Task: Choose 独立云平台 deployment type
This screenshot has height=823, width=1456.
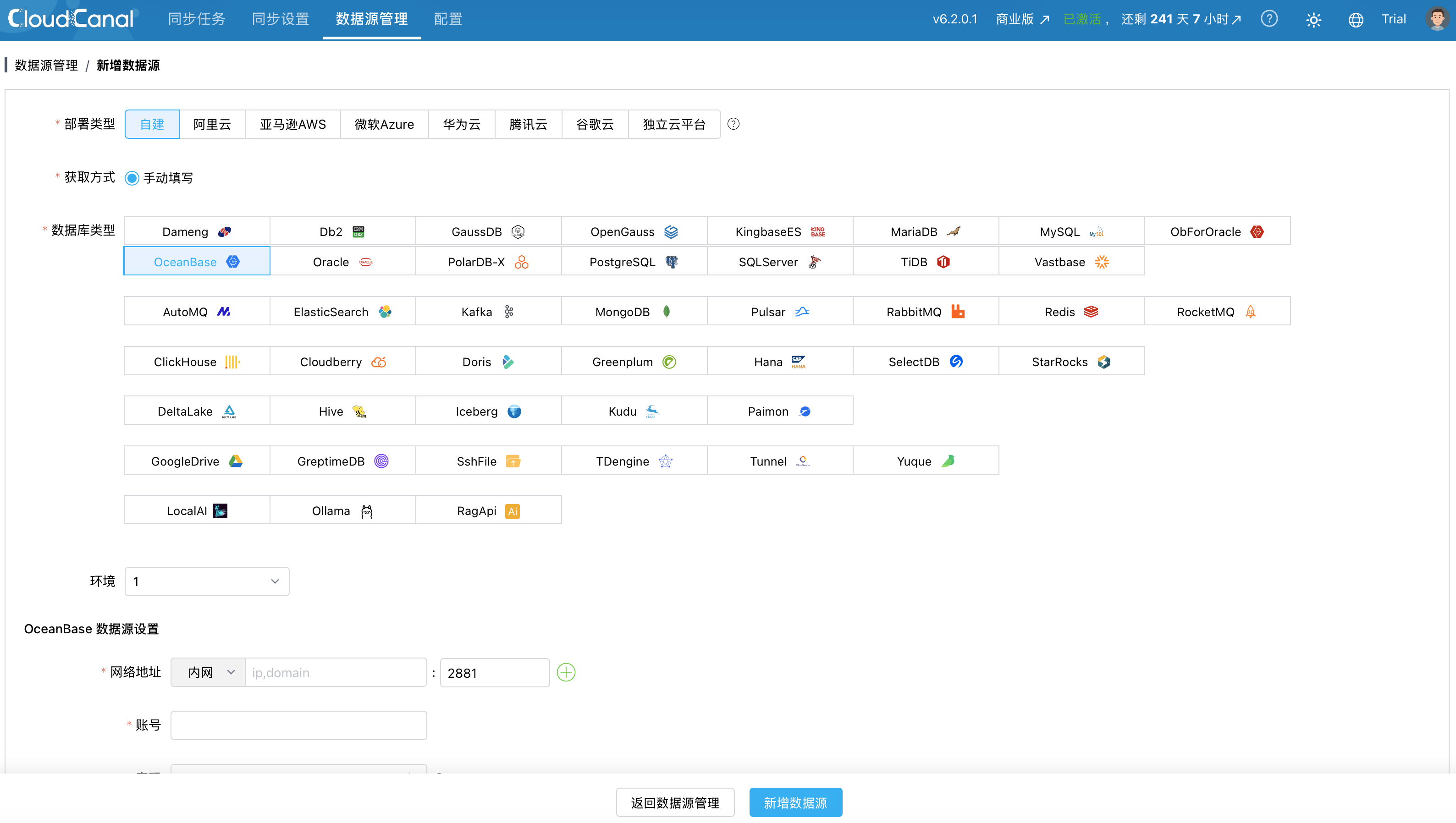Action: click(x=674, y=124)
